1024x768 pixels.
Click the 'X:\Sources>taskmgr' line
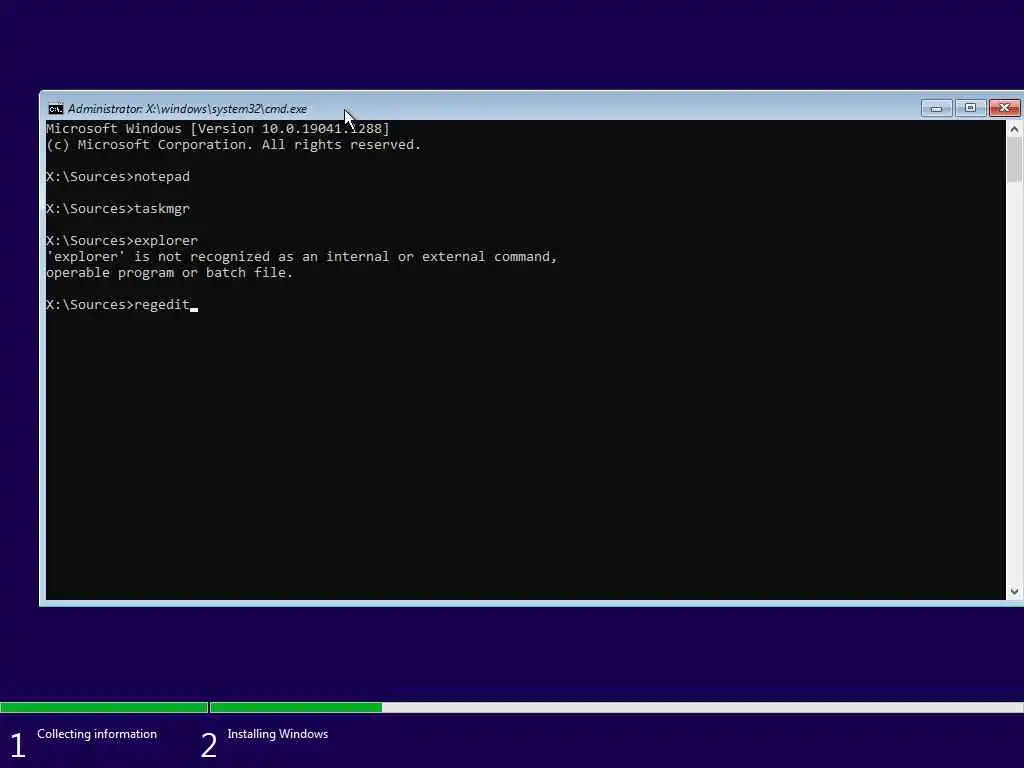coord(118,209)
